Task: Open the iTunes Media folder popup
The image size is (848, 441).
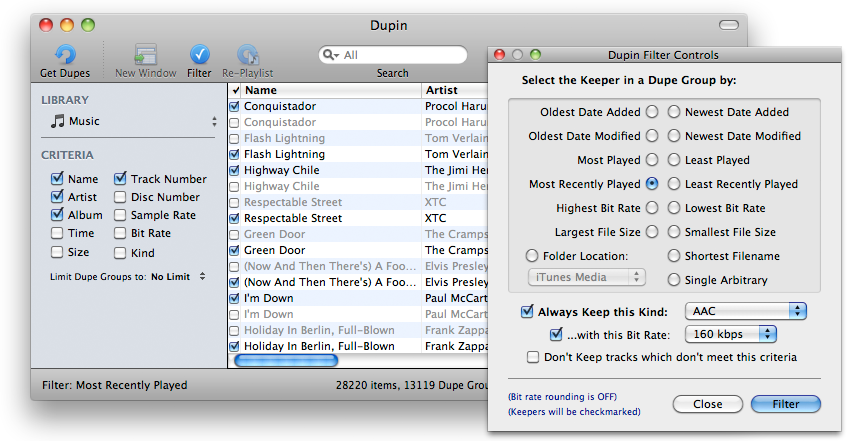Action: (x=586, y=277)
